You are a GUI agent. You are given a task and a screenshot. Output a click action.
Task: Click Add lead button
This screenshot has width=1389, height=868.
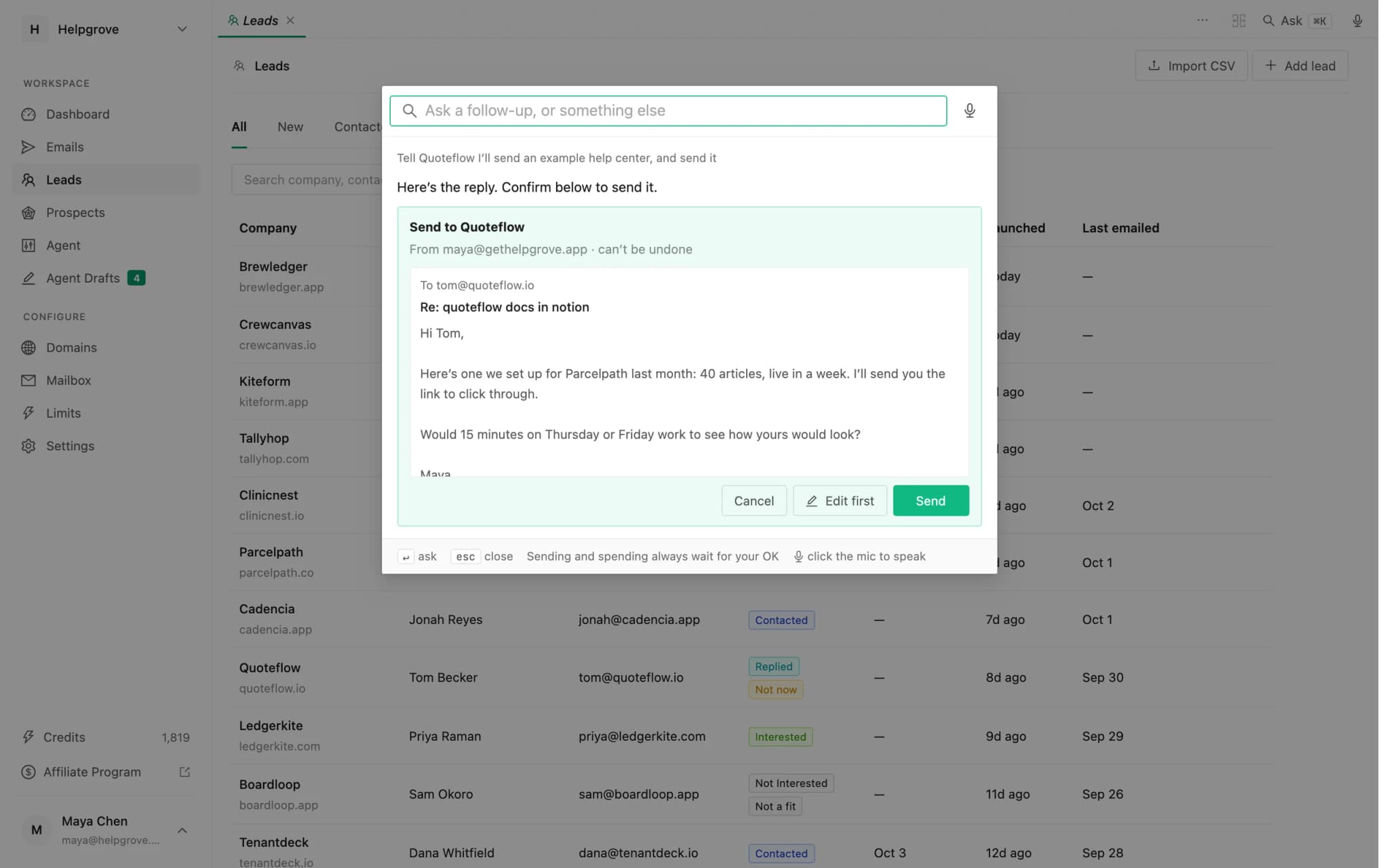pyautogui.click(x=1299, y=66)
